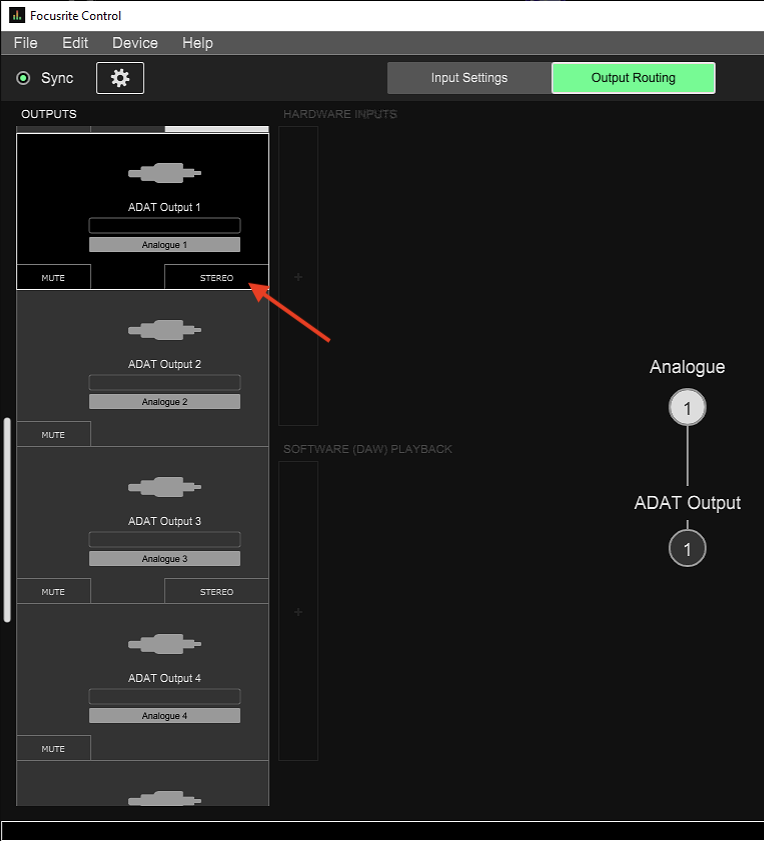Open the settings gear button
Image resolution: width=764 pixels, height=841 pixels.
pyautogui.click(x=120, y=78)
